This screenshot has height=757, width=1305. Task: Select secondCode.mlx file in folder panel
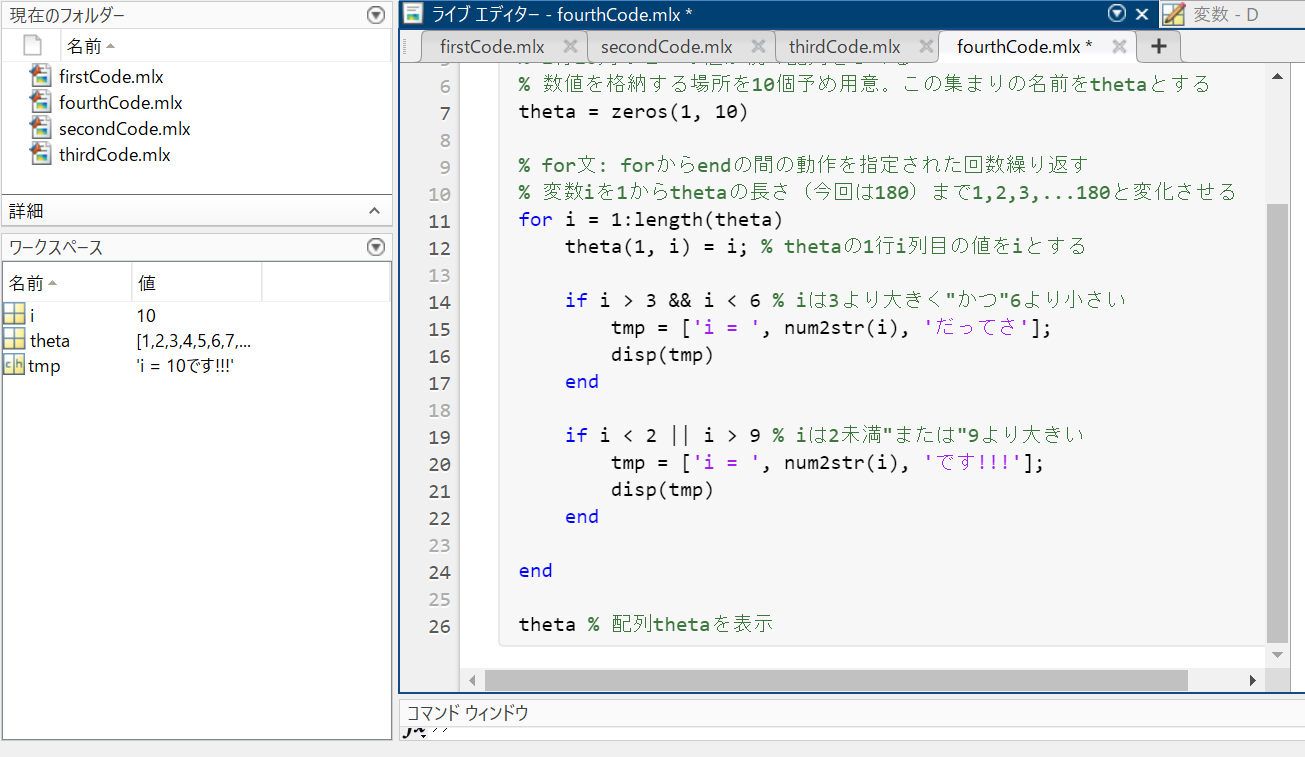tap(124, 129)
